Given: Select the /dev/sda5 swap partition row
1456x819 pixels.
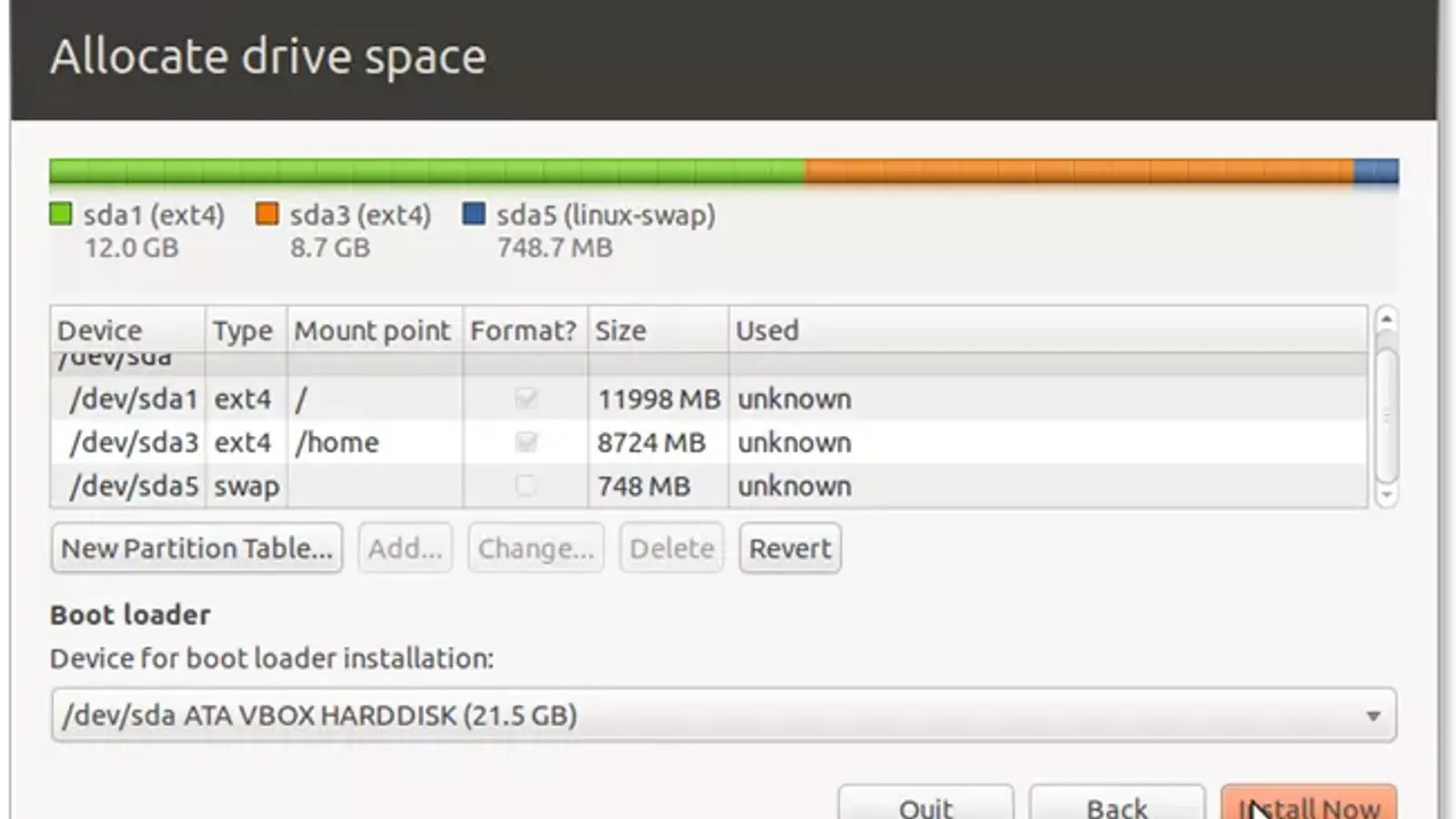Looking at the screenshot, I should coord(134,486).
